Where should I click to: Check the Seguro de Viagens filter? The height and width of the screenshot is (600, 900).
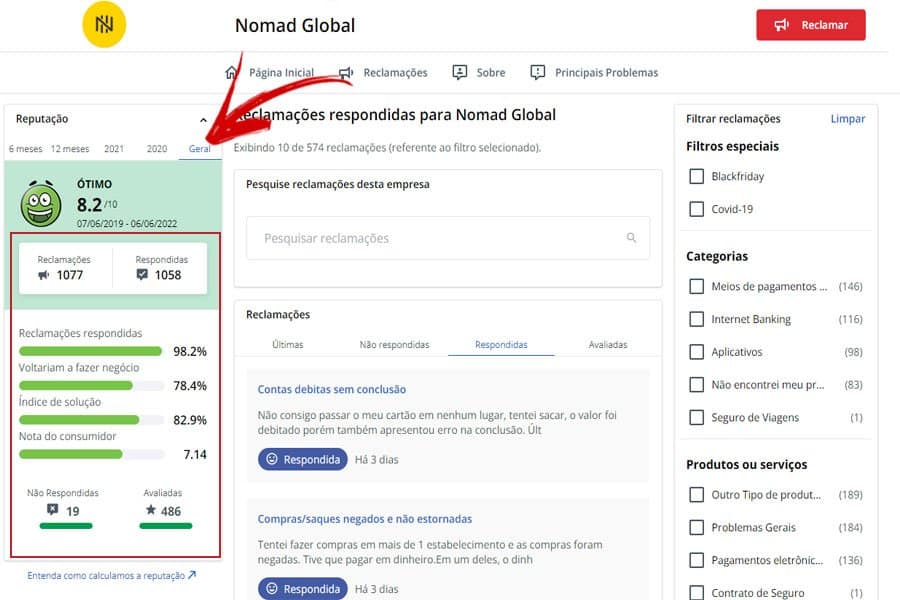point(696,417)
